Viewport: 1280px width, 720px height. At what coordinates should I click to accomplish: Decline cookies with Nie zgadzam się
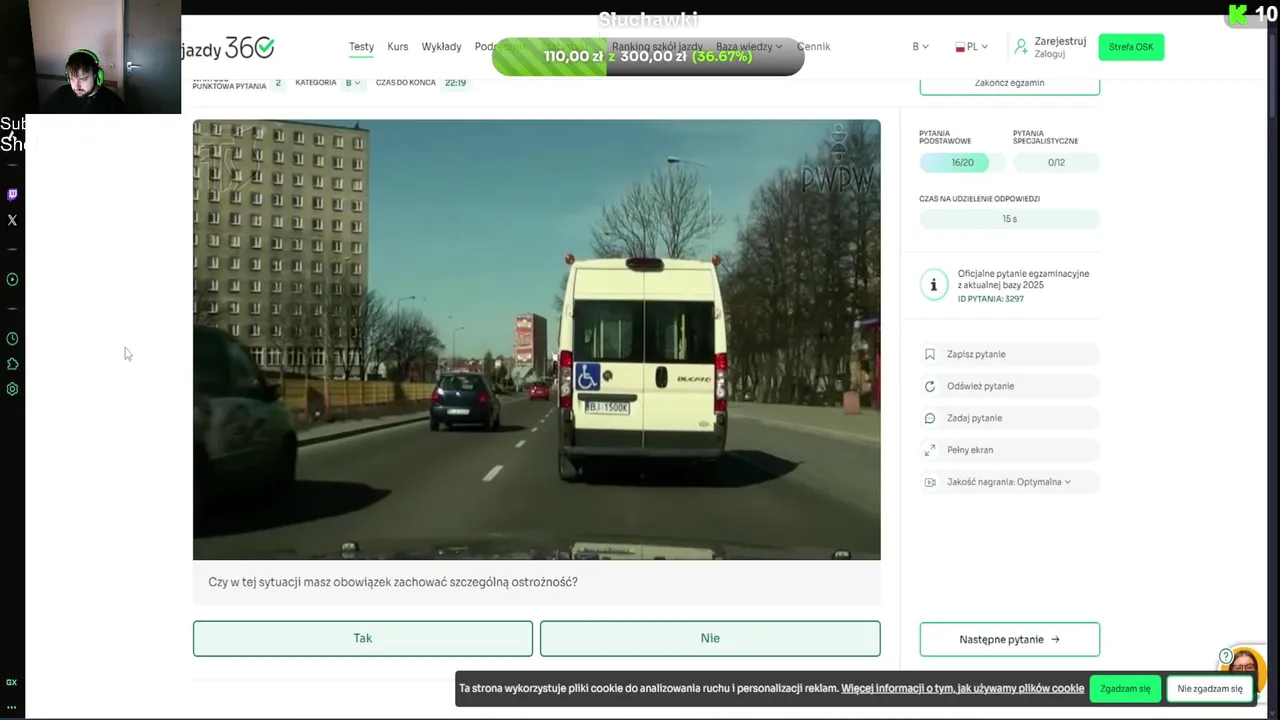click(x=1209, y=688)
